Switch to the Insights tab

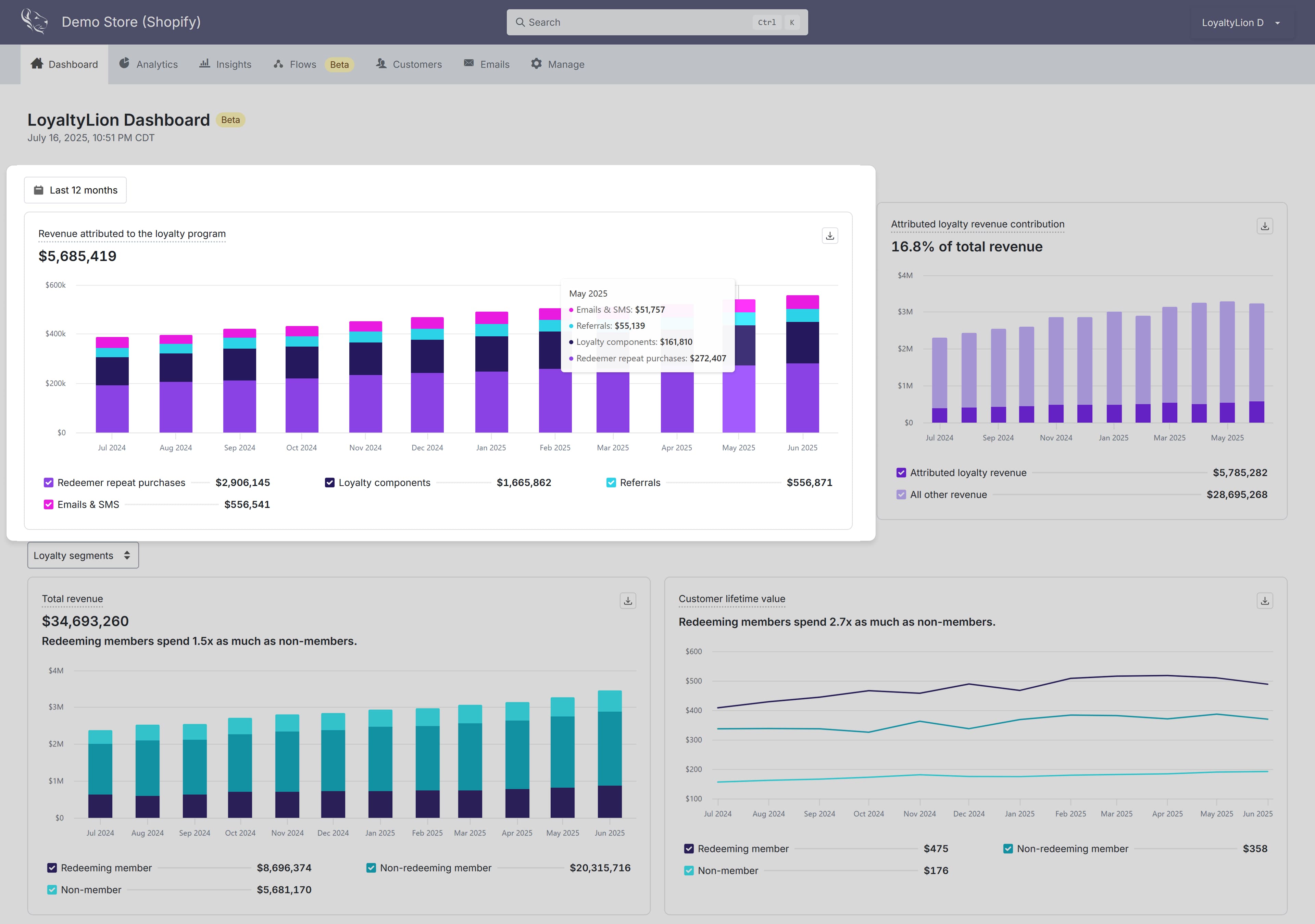(225, 64)
